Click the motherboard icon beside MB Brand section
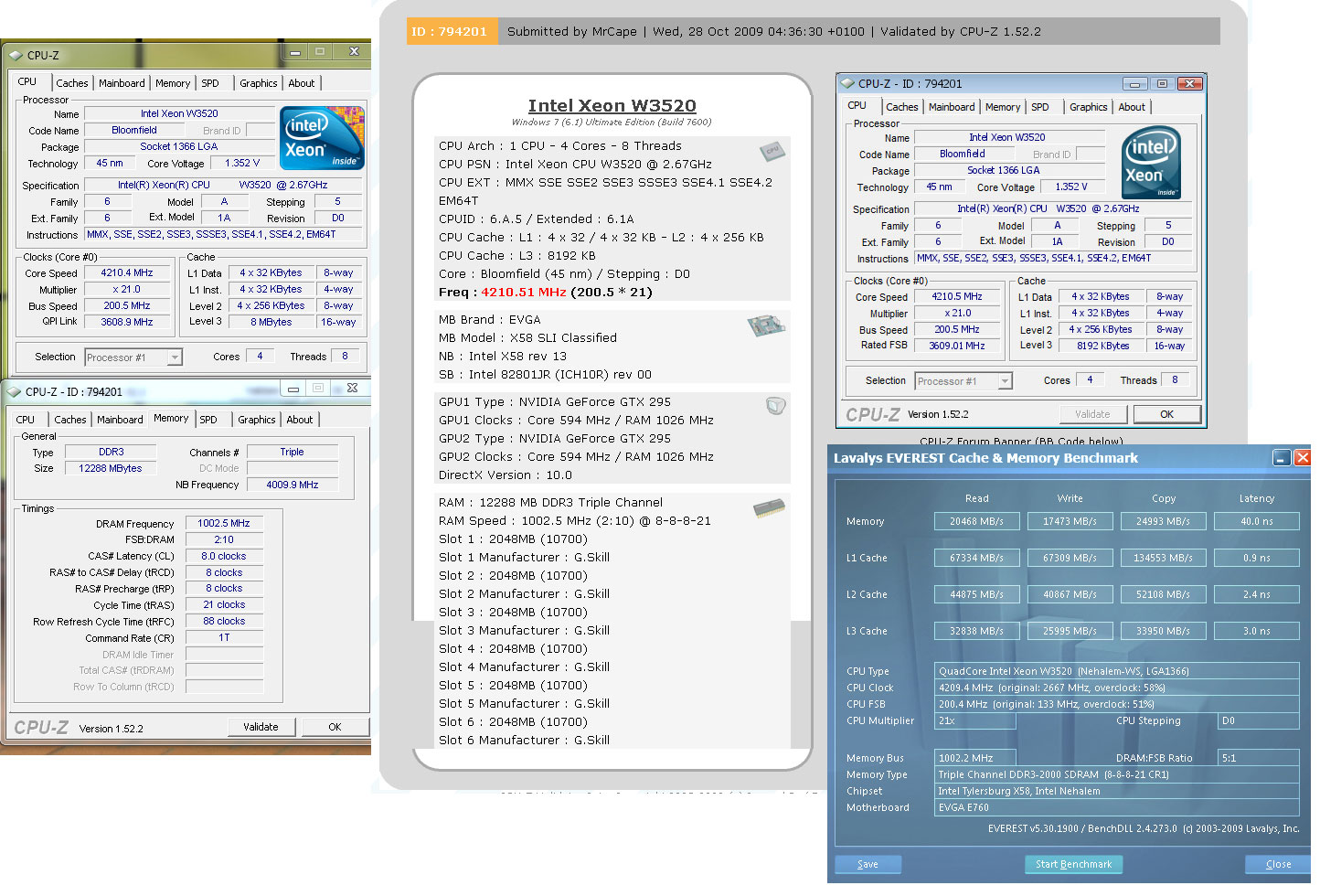Image resolution: width=1320 pixels, height=896 pixels. point(766,325)
